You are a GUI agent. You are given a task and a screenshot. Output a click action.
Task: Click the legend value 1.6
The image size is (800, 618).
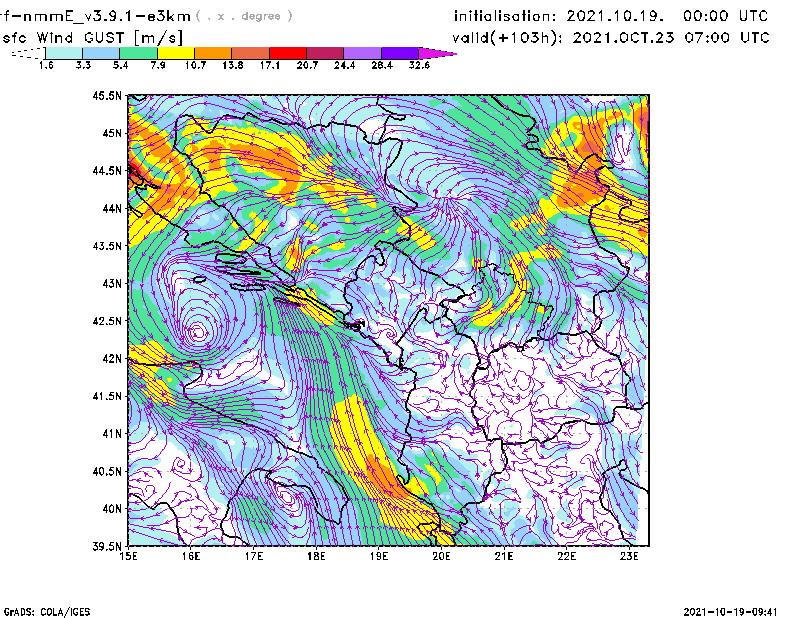tap(46, 65)
